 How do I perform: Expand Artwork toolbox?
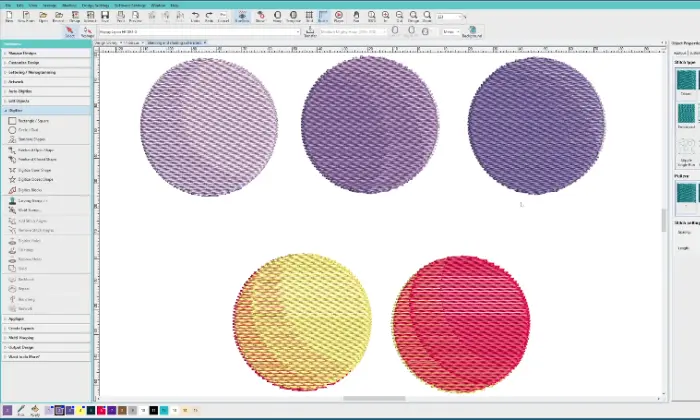point(46,82)
